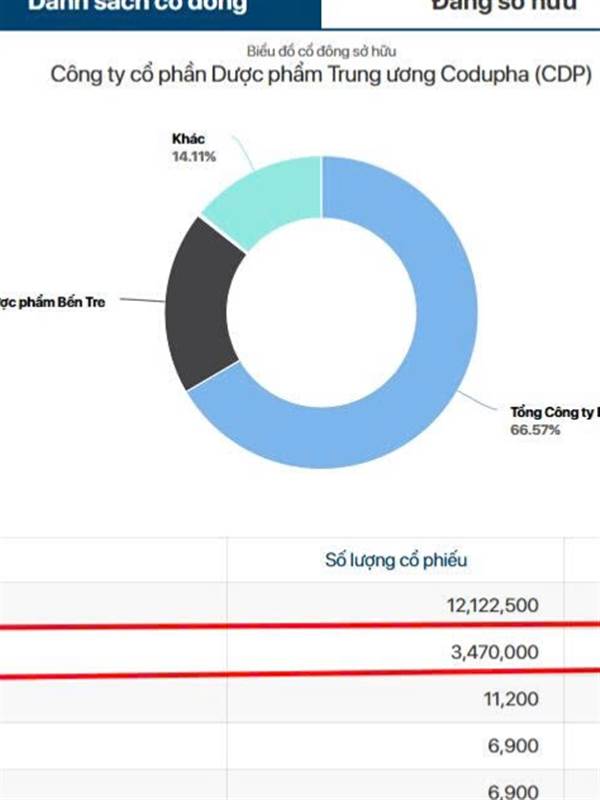The image size is (600, 800).
Task: Sort by Số lượng cổ phiếu column header
Action: 396,560
